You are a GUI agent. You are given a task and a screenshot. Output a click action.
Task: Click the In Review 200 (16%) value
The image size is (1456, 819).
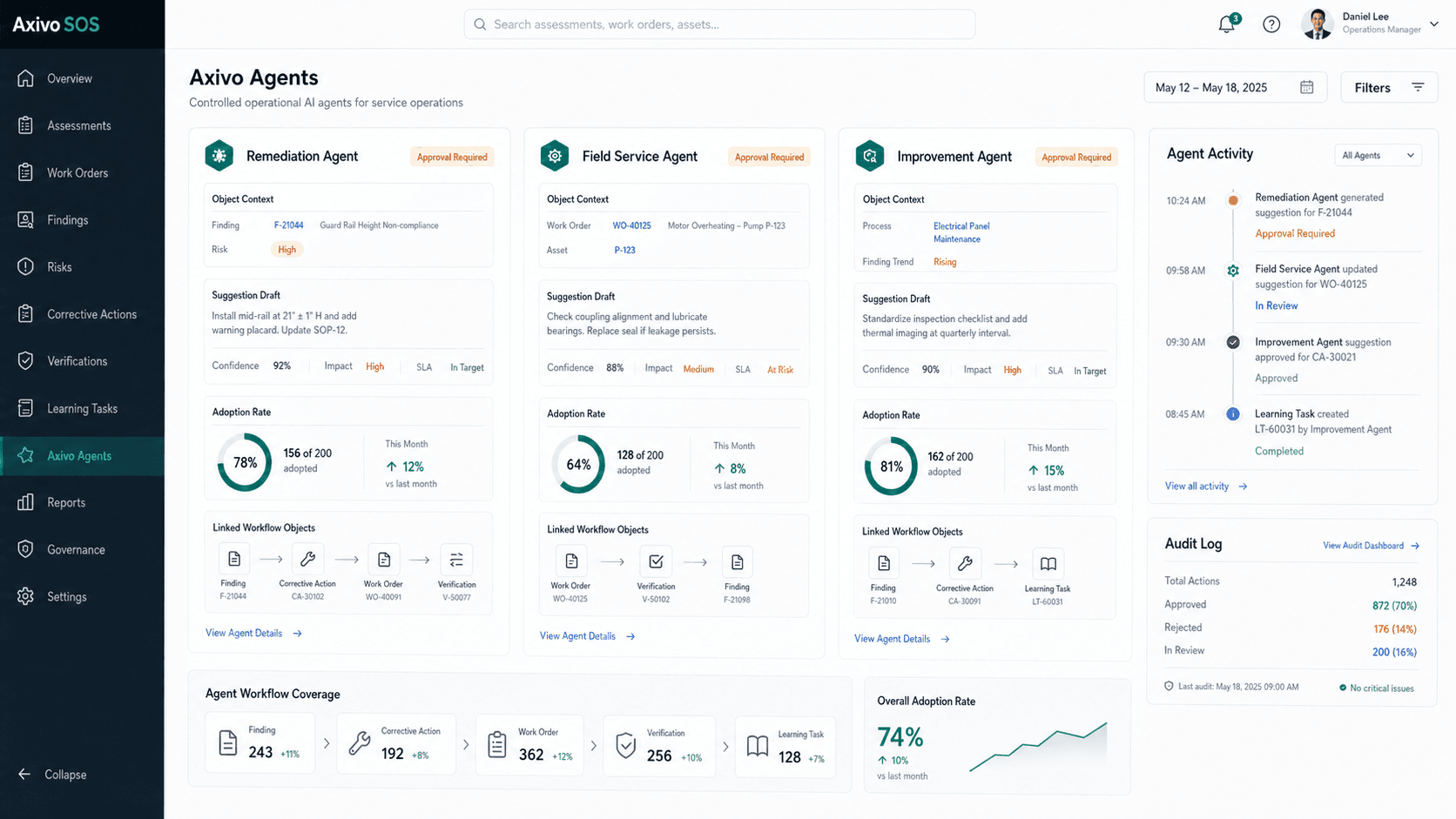1394,652
